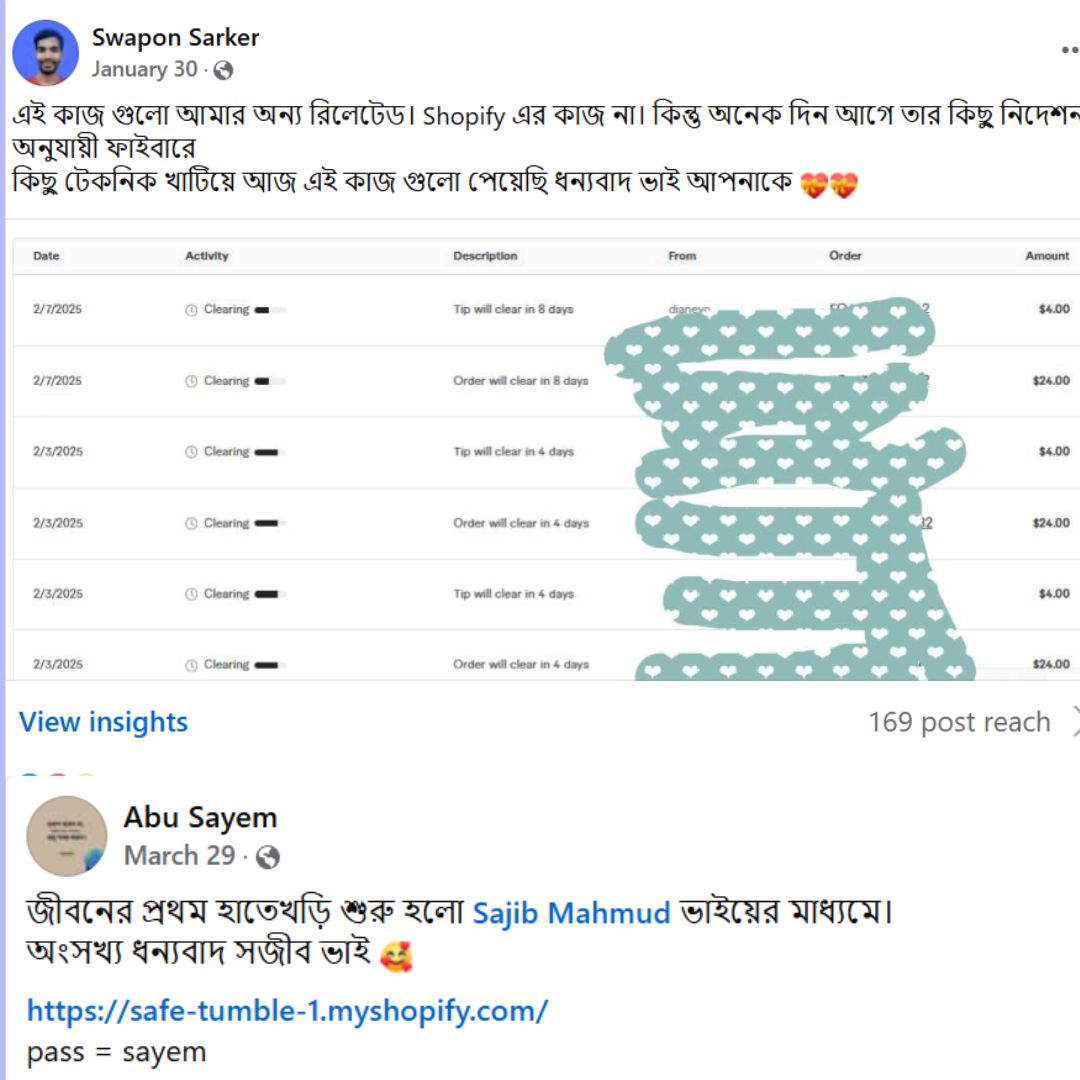Click the clearing progress bar on the 2/7/2025 $24.00 row
1080x1080 pixels.
(x=270, y=382)
